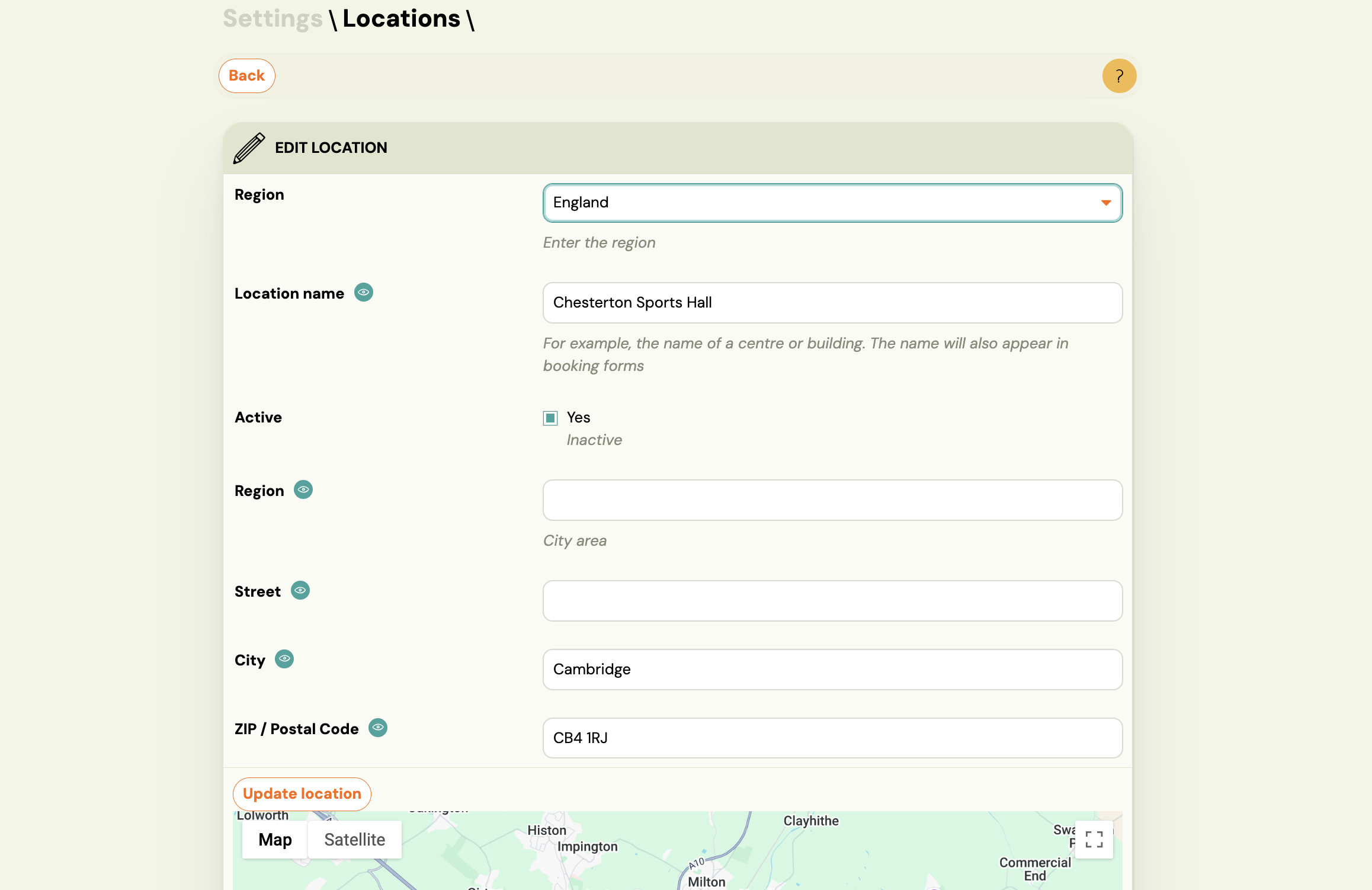Screen dimensions: 1372x890
Task: Go back using the Back button
Action: (246, 75)
